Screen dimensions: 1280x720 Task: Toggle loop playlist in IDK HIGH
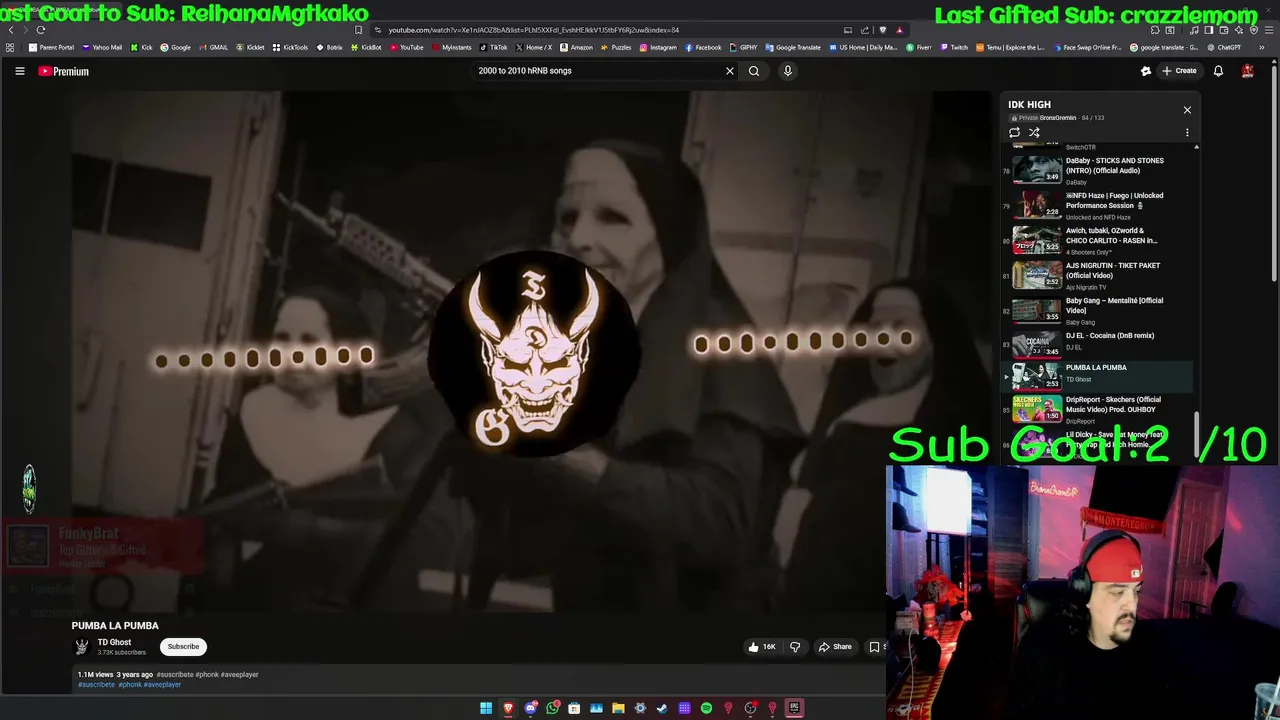(x=1014, y=132)
